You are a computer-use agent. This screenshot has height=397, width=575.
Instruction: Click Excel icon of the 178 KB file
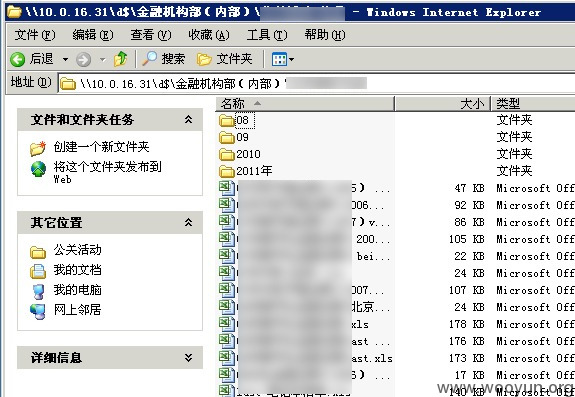pyautogui.click(x=227, y=324)
